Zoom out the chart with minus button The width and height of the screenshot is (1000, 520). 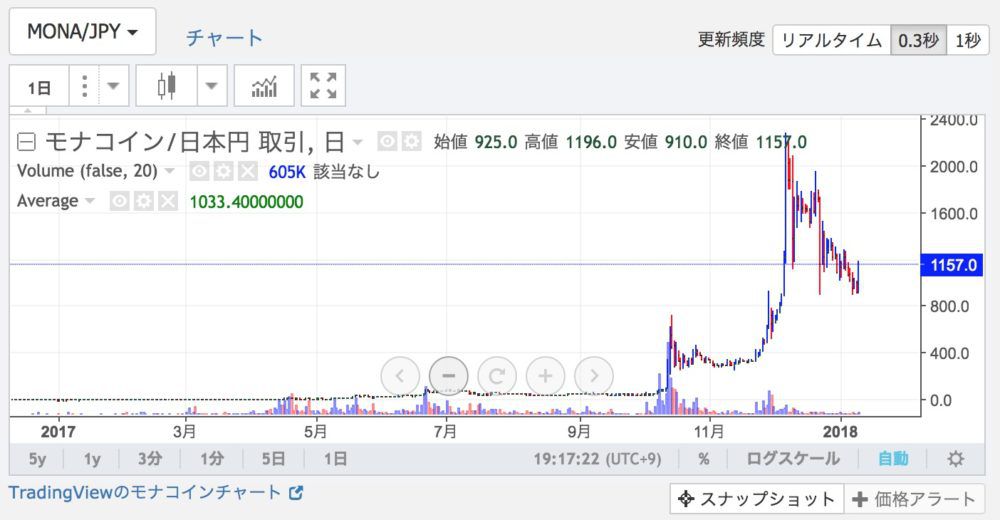[x=448, y=376]
